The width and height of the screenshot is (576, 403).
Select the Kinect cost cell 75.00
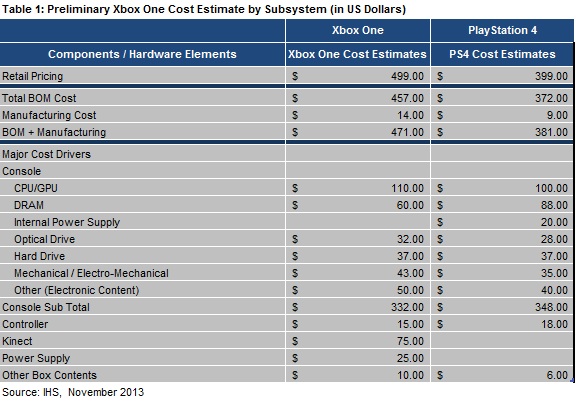(x=410, y=341)
